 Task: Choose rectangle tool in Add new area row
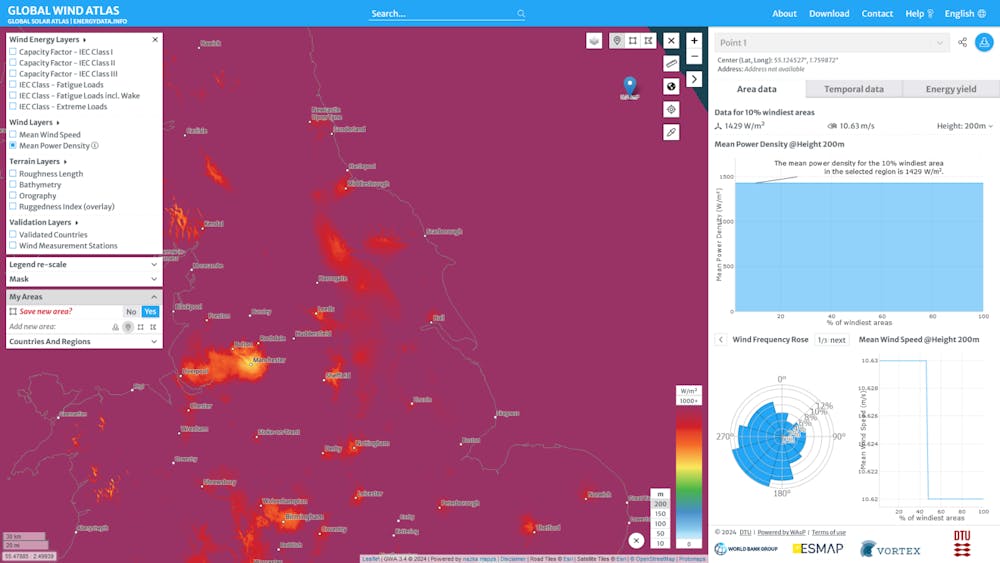click(x=141, y=327)
